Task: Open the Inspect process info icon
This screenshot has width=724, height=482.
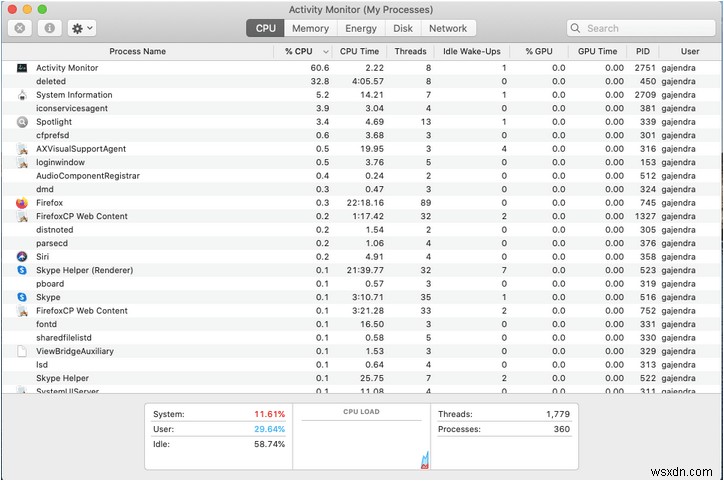Action: (49, 28)
